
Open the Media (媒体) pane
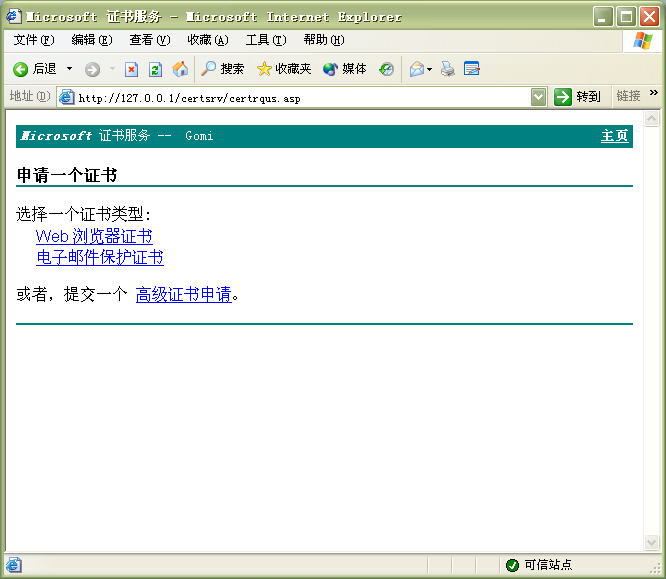pyautogui.click(x=344, y=69)
